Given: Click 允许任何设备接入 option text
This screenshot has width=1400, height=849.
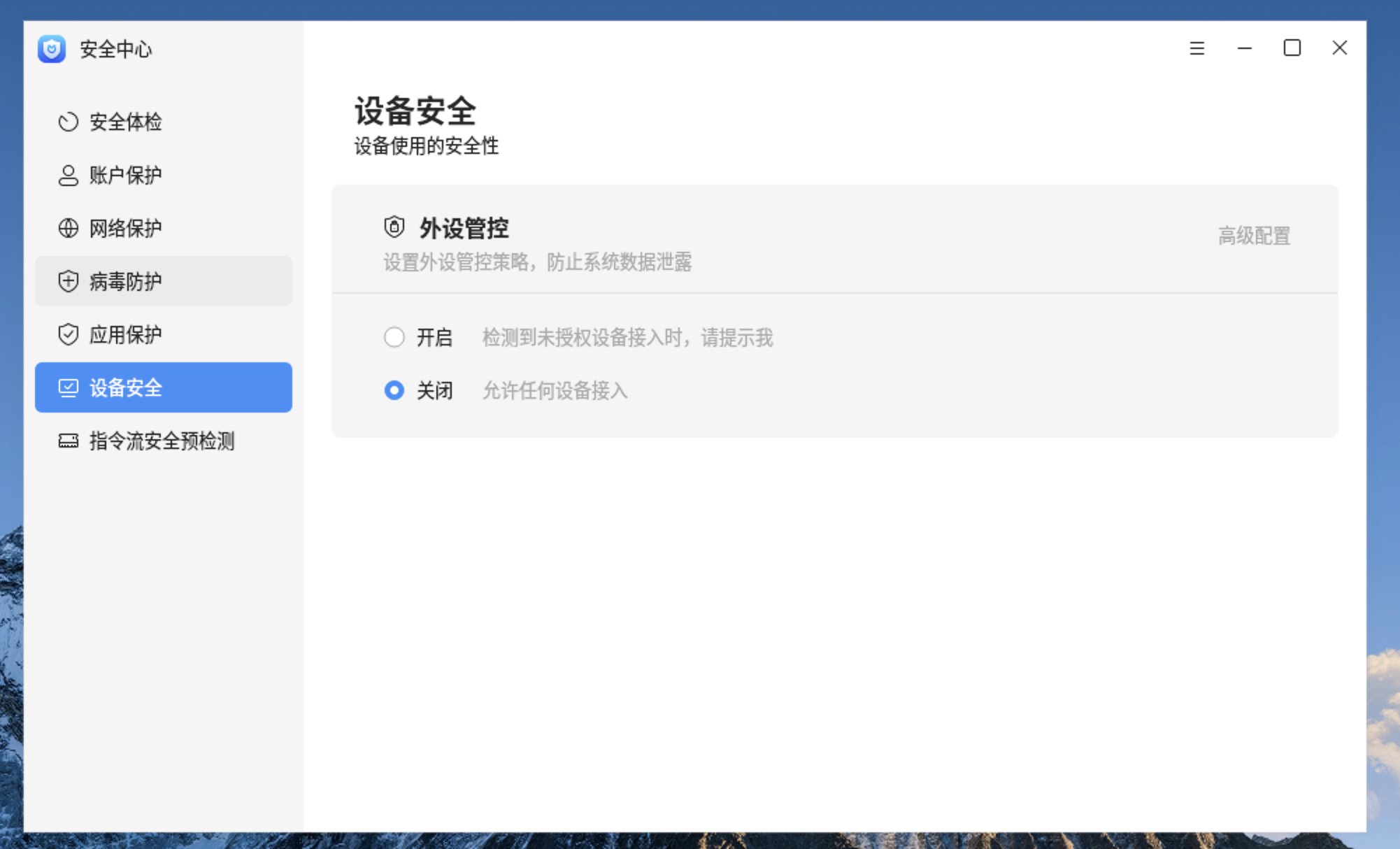Looking at the screenshot, I should pyautogui.click(x=555, y=391).
